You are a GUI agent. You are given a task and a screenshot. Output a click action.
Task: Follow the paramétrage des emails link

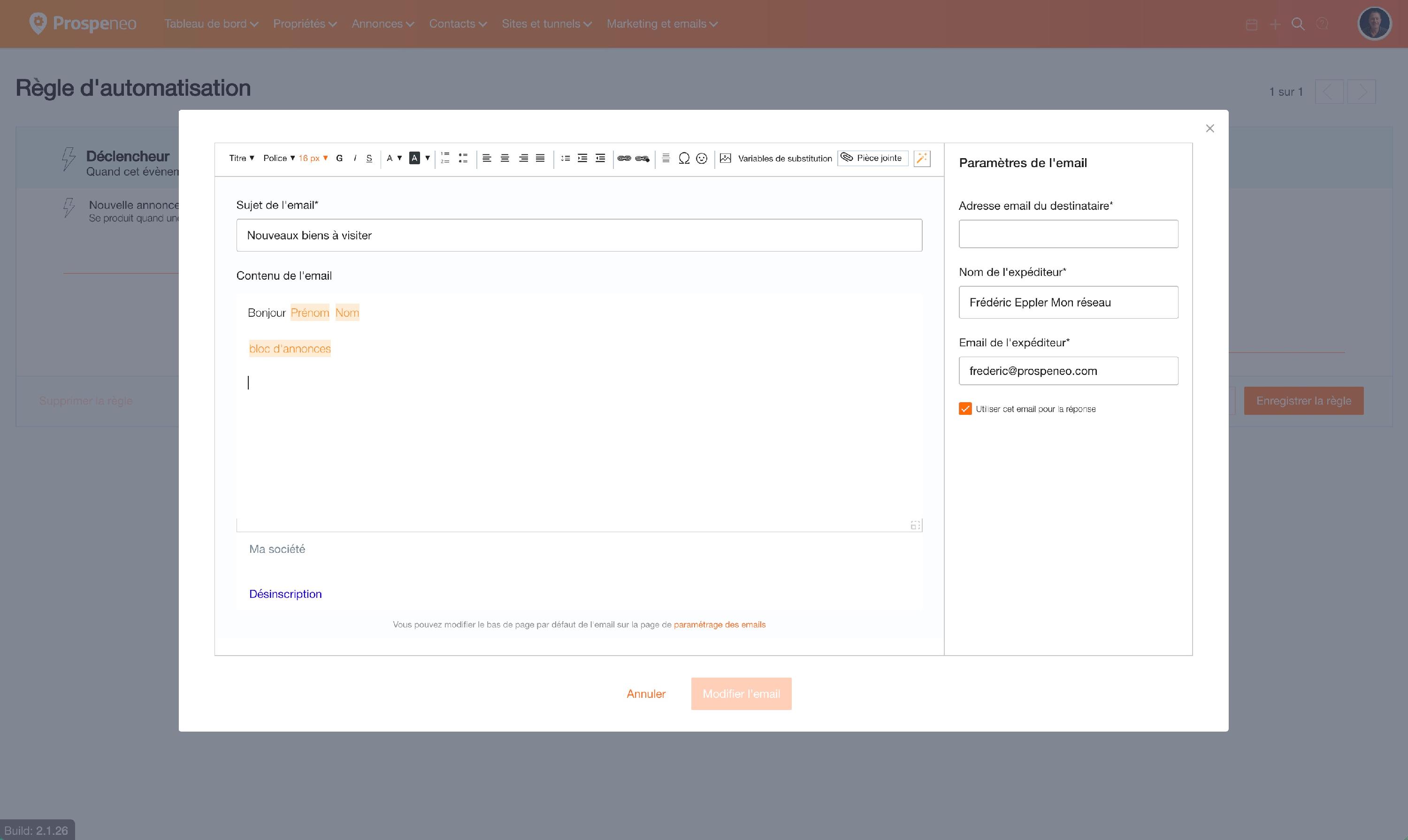click(x=719, y=625)
